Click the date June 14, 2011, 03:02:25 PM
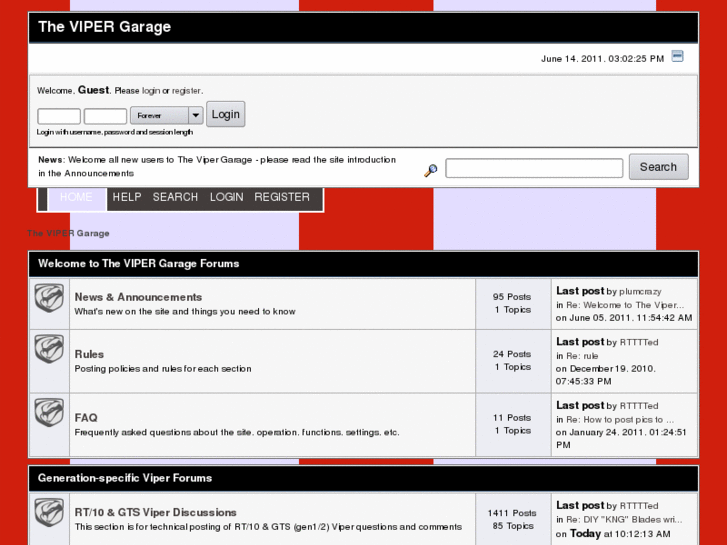The image size is (727, 545). click(602, 59)
